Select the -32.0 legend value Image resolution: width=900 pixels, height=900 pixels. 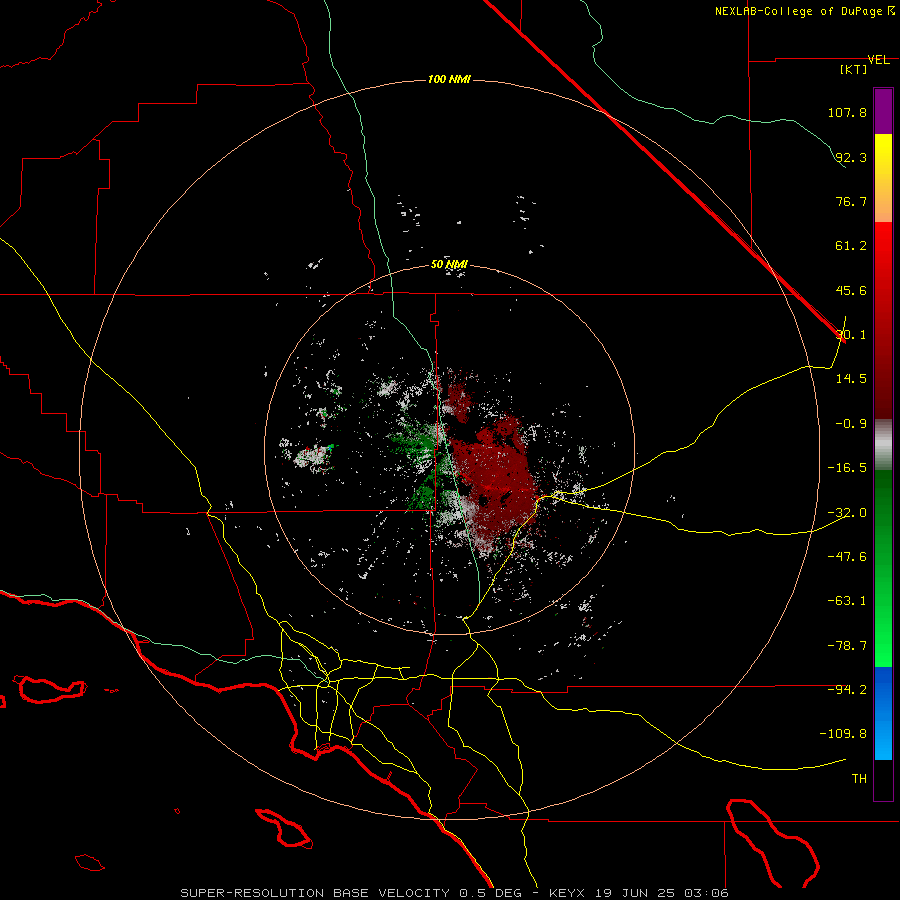[x=847, y=513]
